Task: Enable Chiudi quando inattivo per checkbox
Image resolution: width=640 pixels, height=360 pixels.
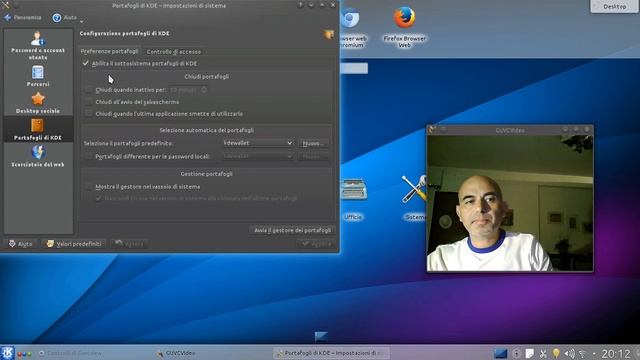Action: tap(89, 90)
